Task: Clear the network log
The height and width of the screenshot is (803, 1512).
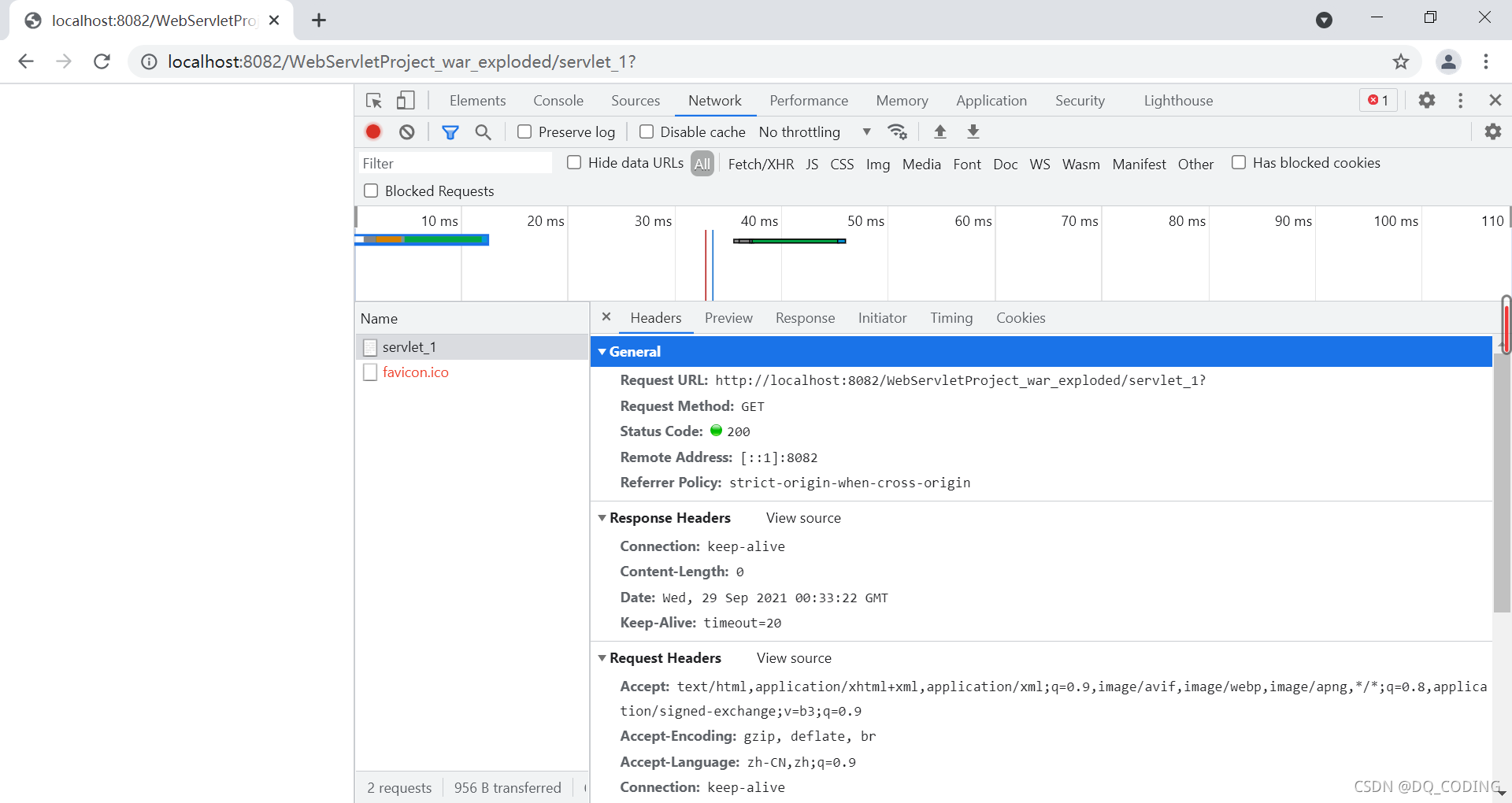Action: 406,131
